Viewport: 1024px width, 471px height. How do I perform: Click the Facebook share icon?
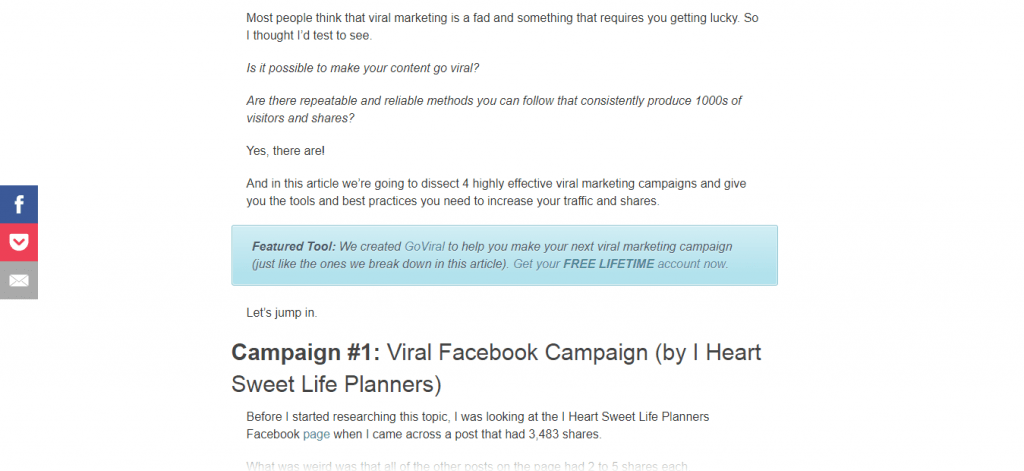click(x=19, y=204)
